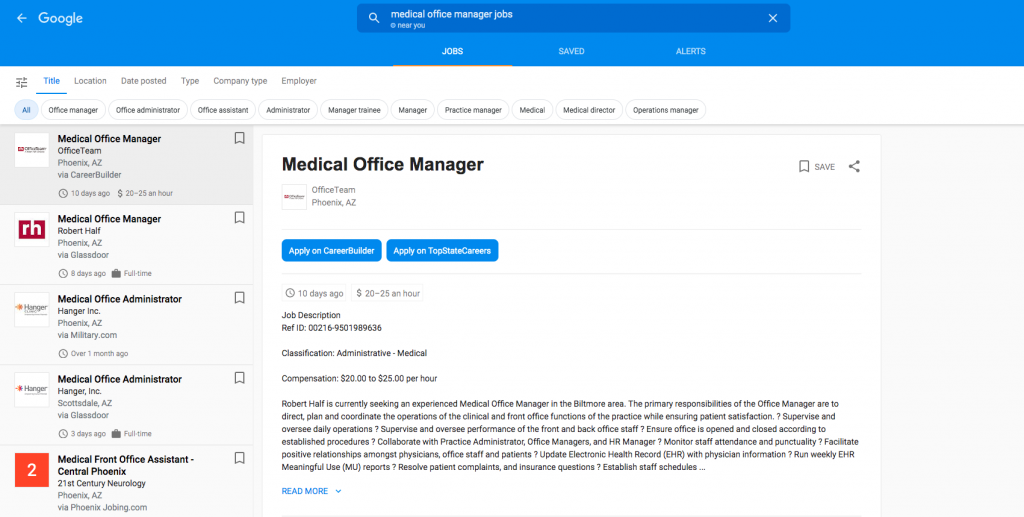Open Robert Half Medical Office Manager listing title
Screen dimensions: 1024x517
click(109, 219)
